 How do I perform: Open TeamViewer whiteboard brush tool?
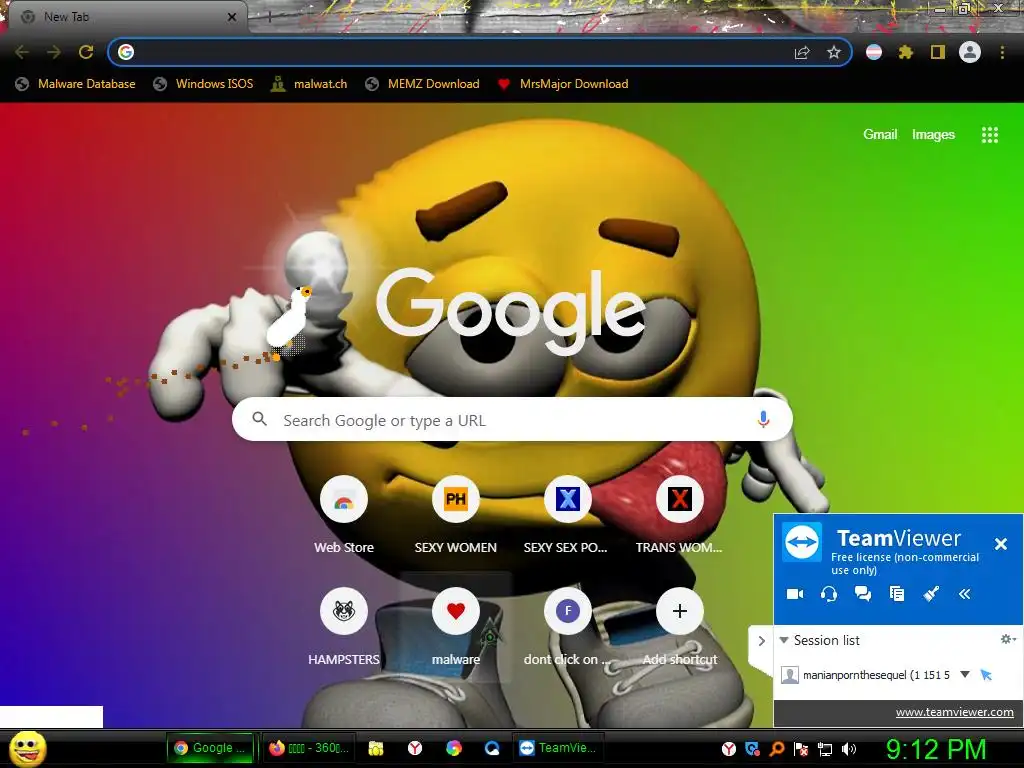tap(931, 594)
